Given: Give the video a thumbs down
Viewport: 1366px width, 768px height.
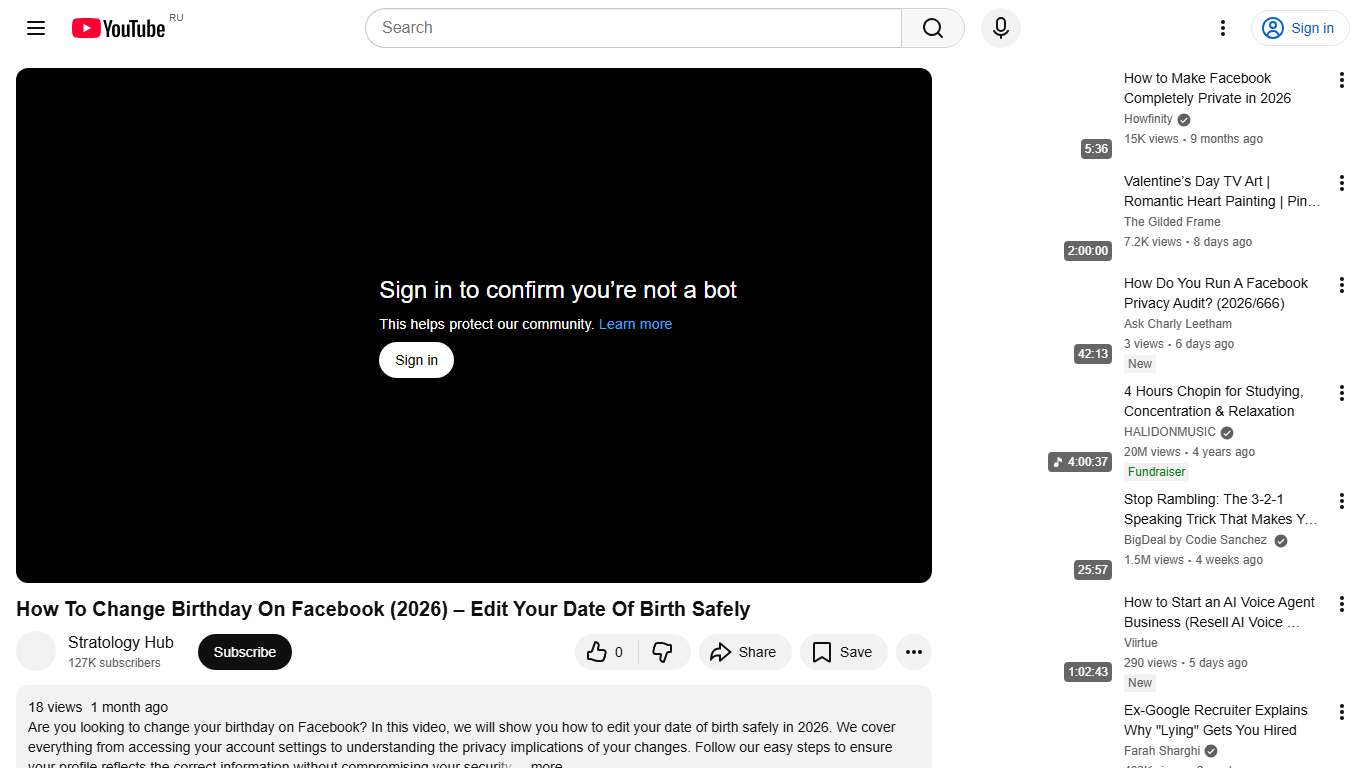Looking at the screenshot, I should [x=663, y=651].
